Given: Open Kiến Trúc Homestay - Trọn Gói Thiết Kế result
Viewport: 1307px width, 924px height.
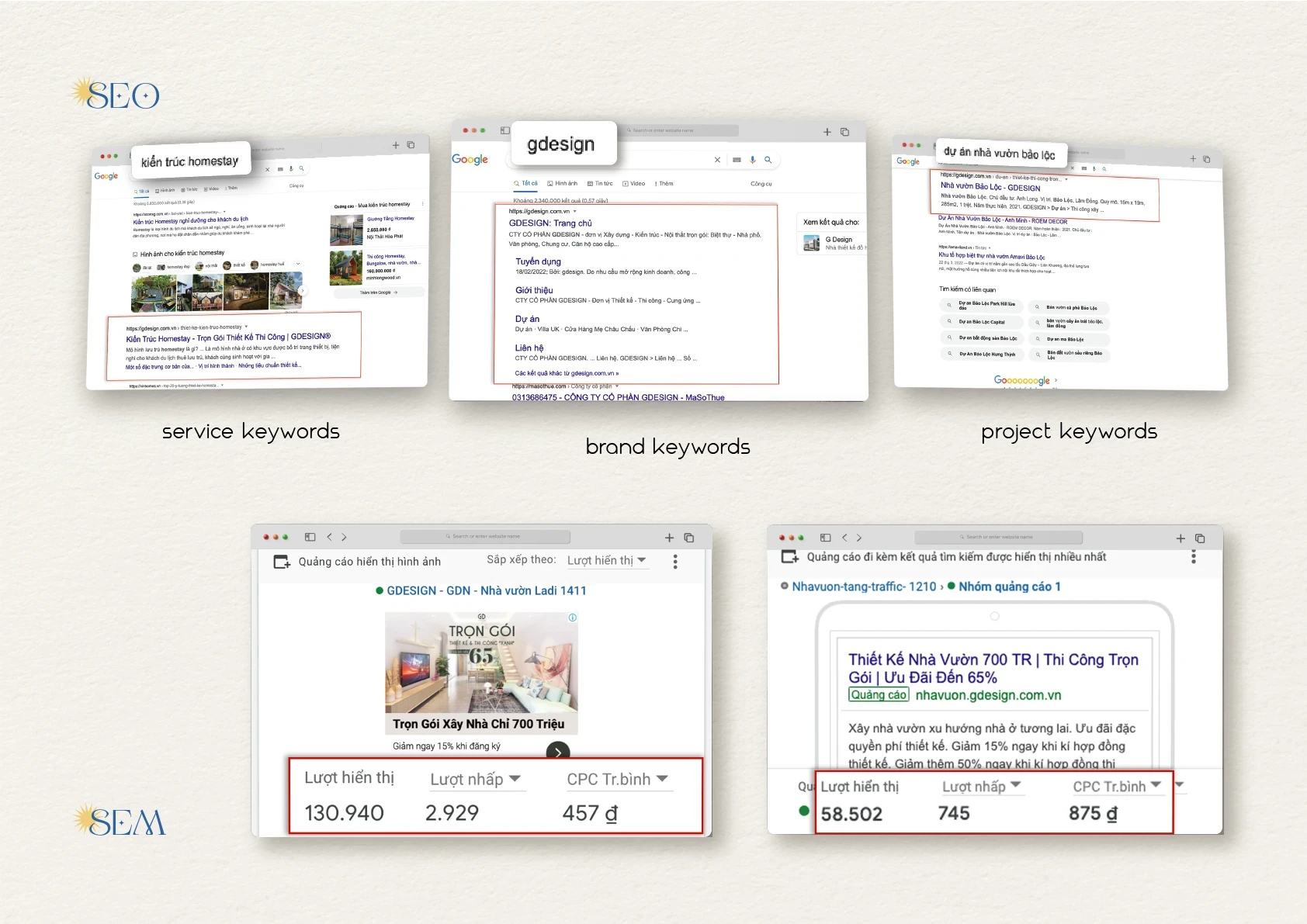Looking at the screenshot, I should coord(228,337).
